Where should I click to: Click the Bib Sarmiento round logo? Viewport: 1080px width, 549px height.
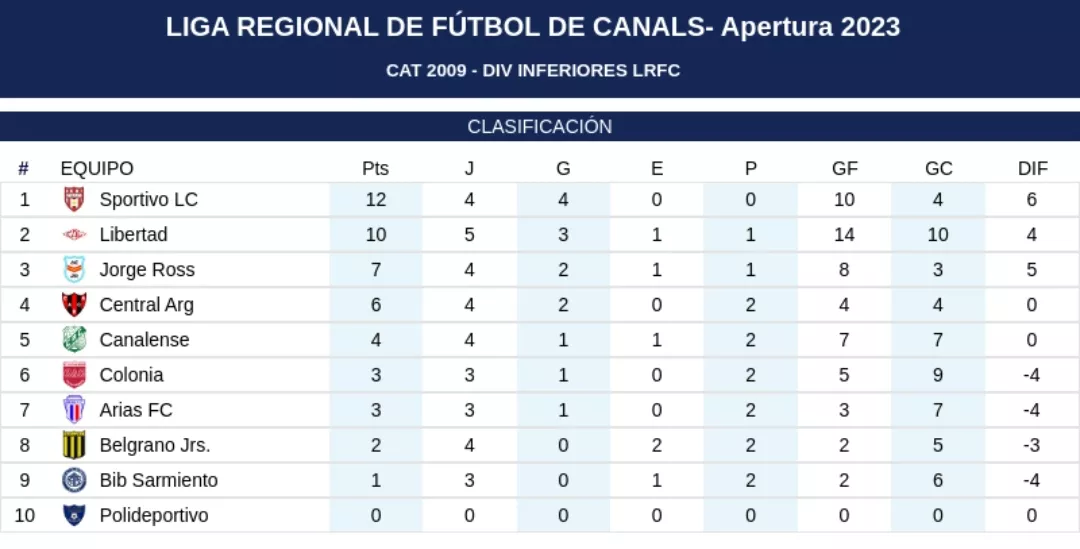(74, 480)
